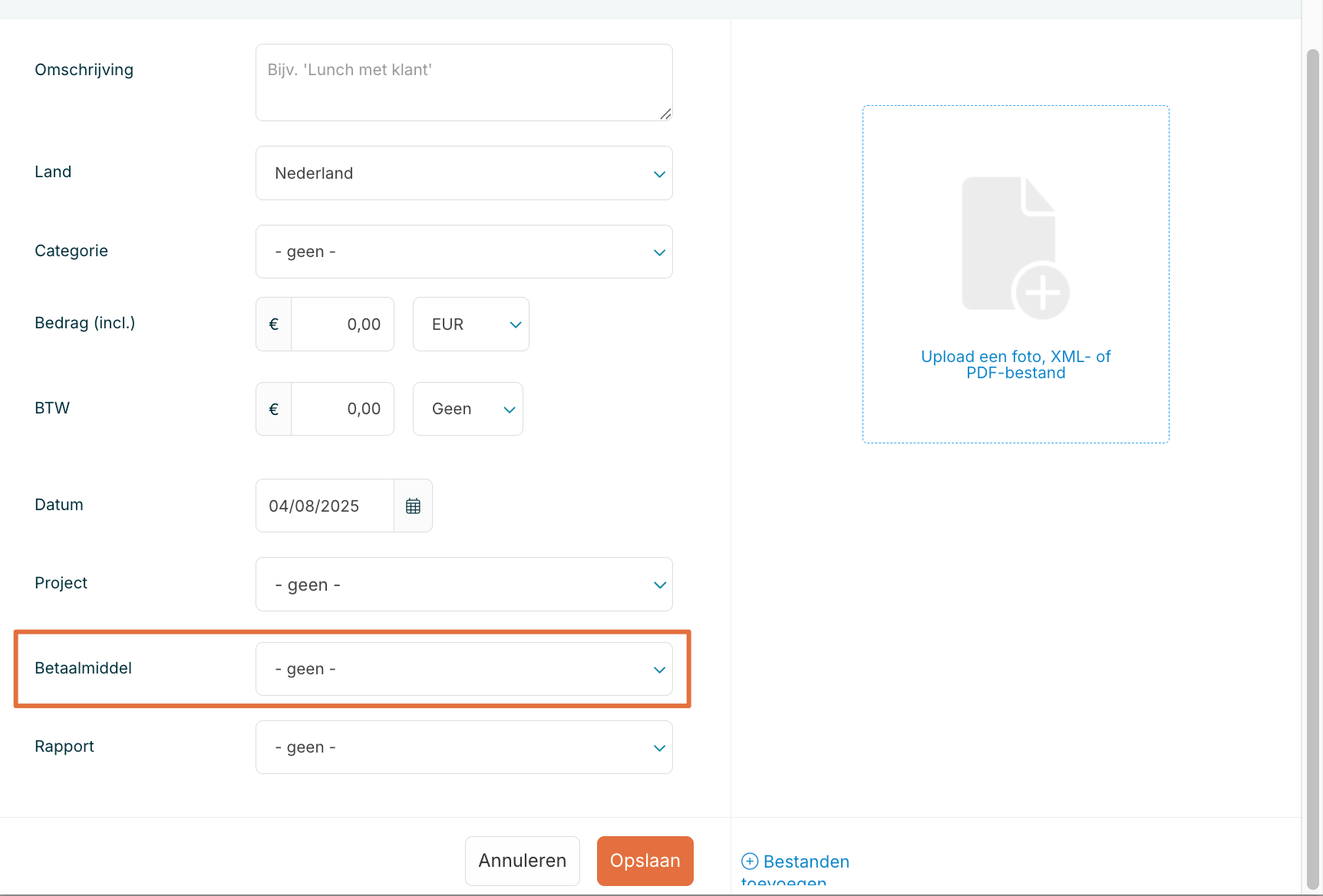This screenshot has height=896, width=1323.
Task: Expand the Project dropdown
Action: (x=464, y=585)
